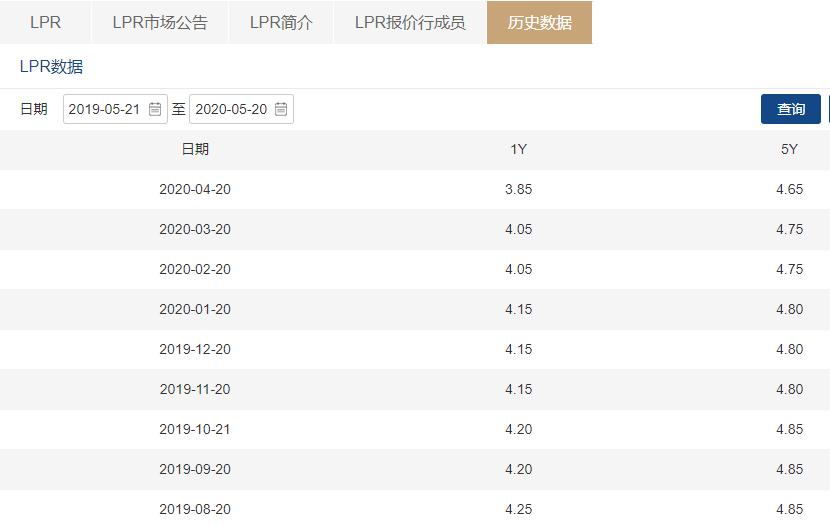The image size is (830, 526).
Task: Click the LPR数据 heading
Action: 51,67
